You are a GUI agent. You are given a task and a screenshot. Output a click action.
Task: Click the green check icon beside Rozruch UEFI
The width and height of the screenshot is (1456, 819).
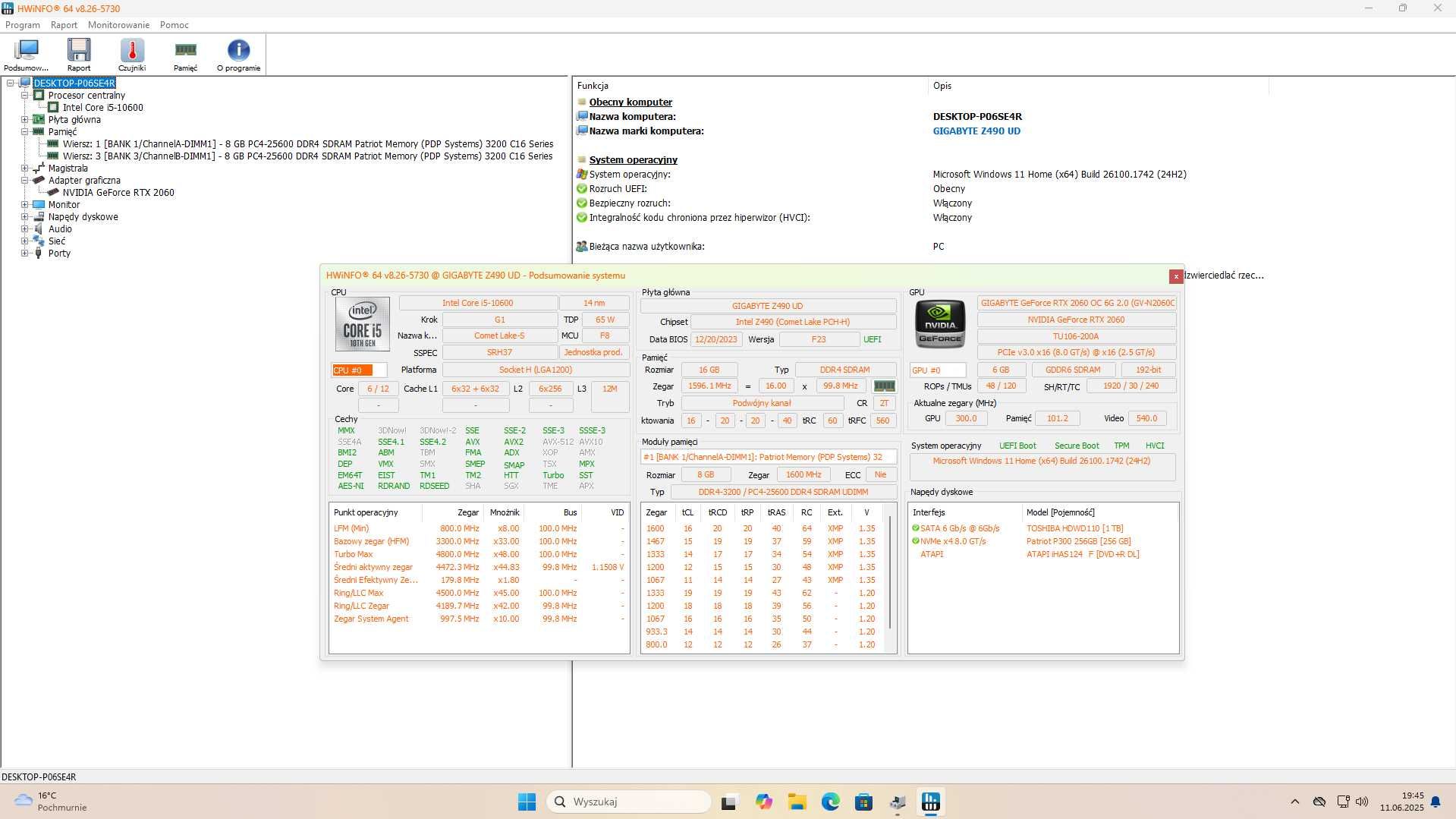[582, 189]
